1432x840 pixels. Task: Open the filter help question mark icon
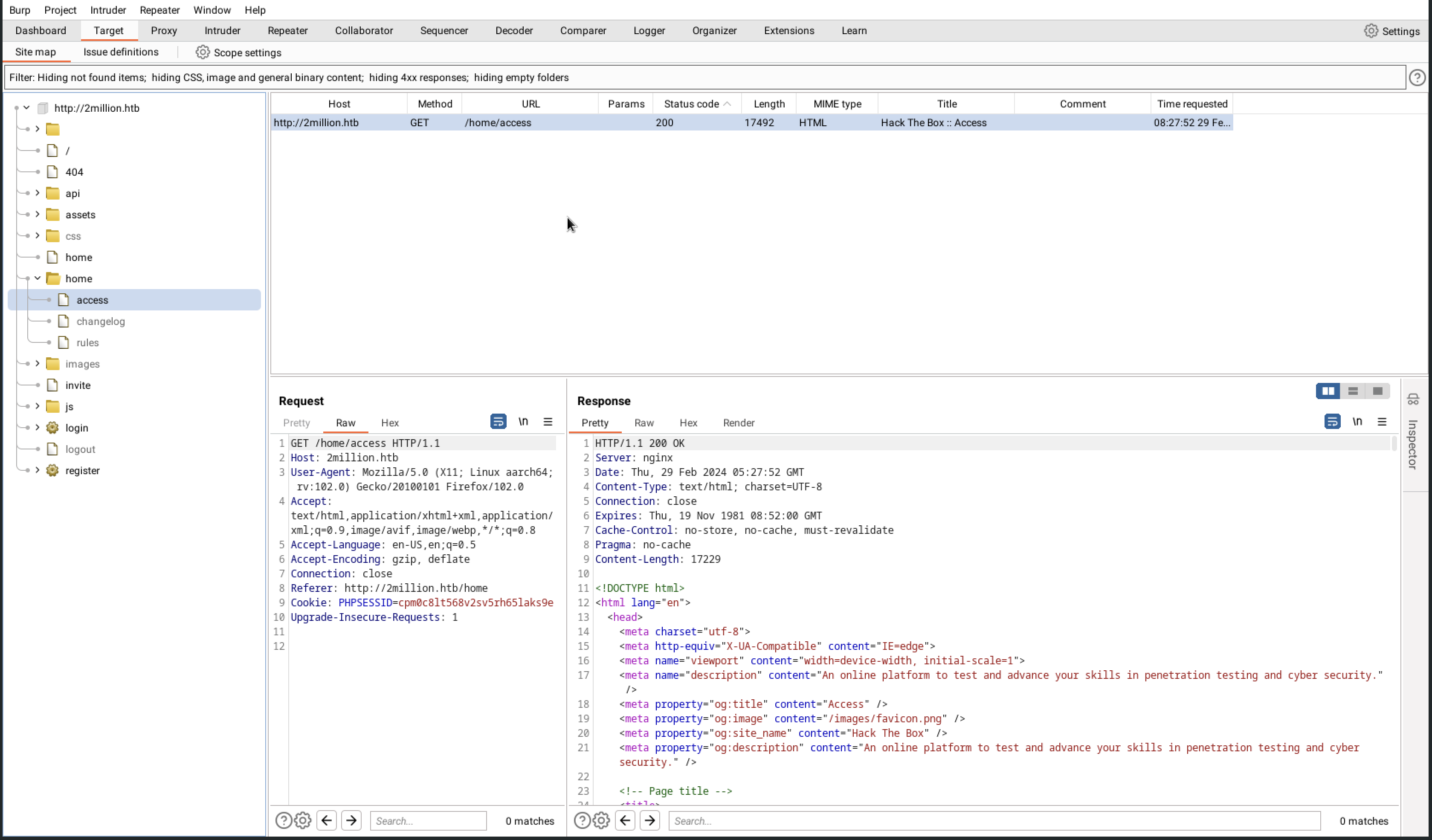click(x=1417, y=77)
